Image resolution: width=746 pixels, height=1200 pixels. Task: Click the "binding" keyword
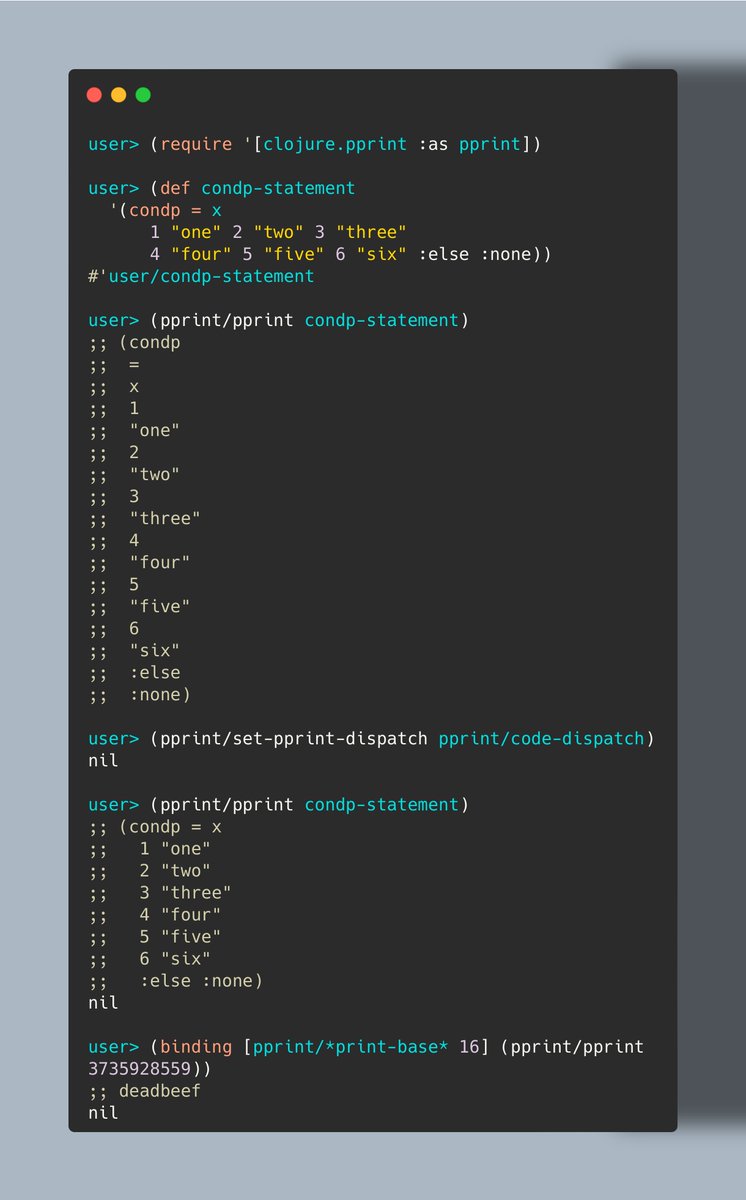197,1046
